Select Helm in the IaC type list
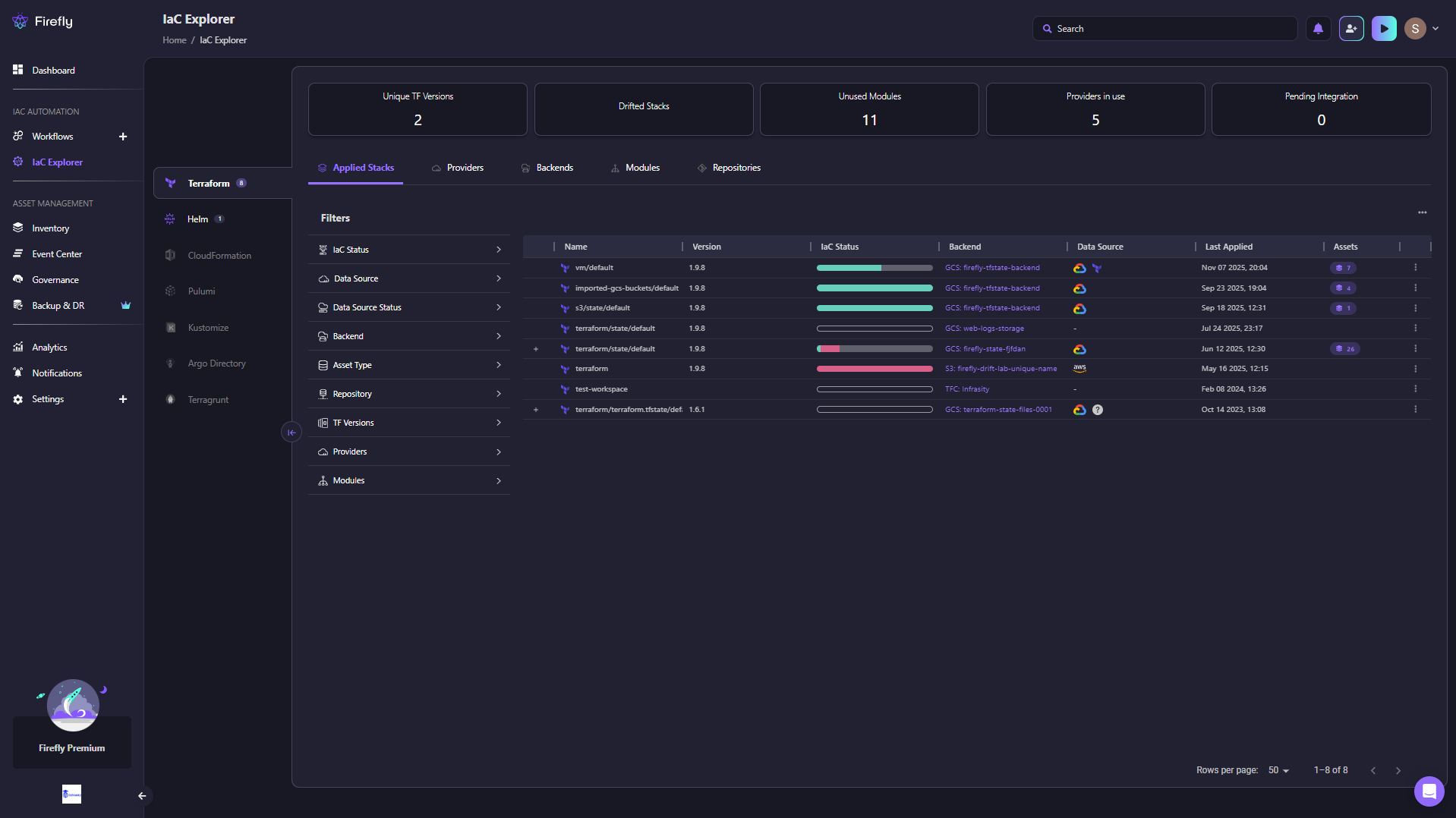The width and height of the screenshot is (1456, 818). pos(197,219)
